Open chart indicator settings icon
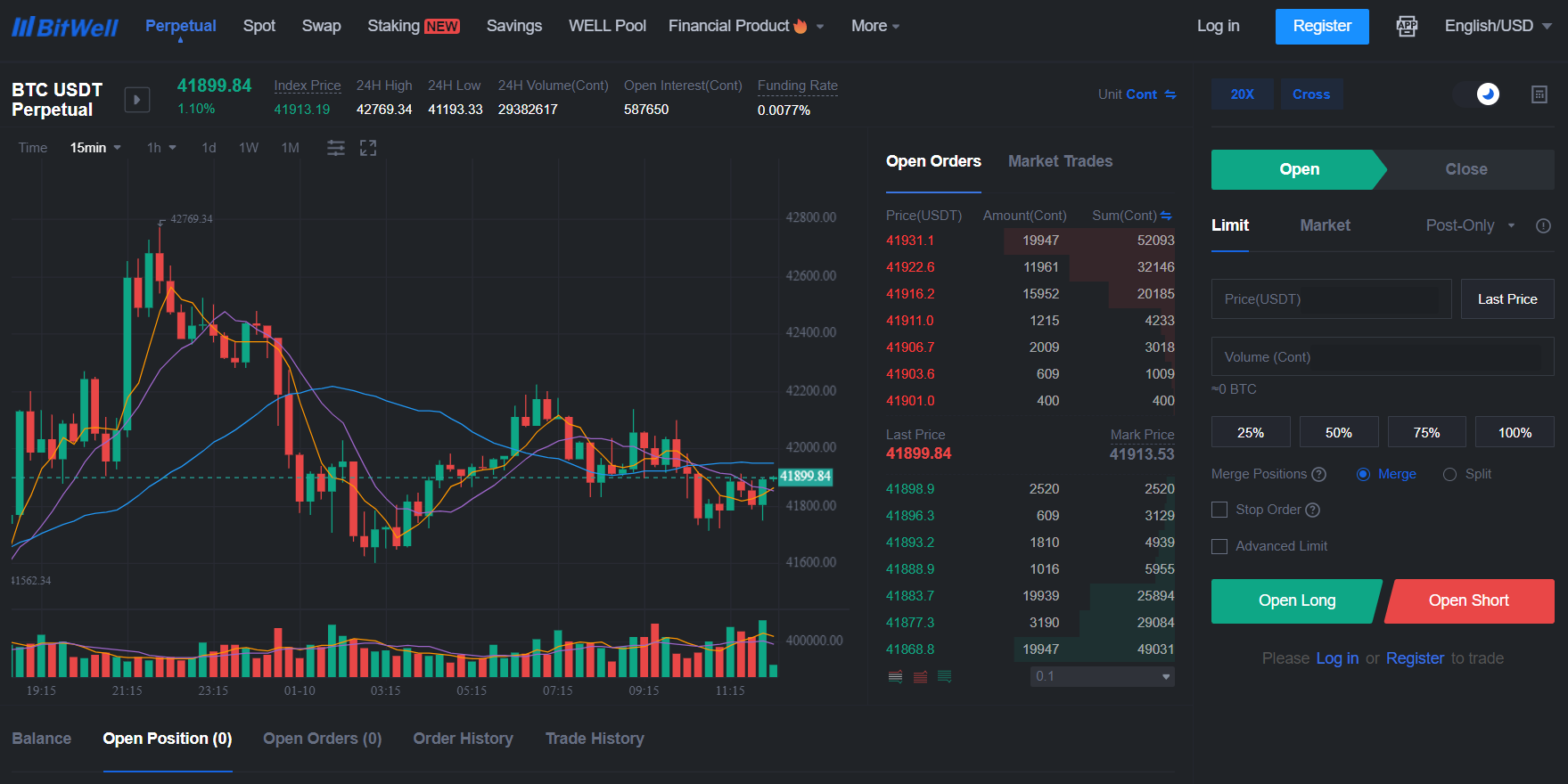Viewport: 1568px width, 784px height. tap(336, 148)
